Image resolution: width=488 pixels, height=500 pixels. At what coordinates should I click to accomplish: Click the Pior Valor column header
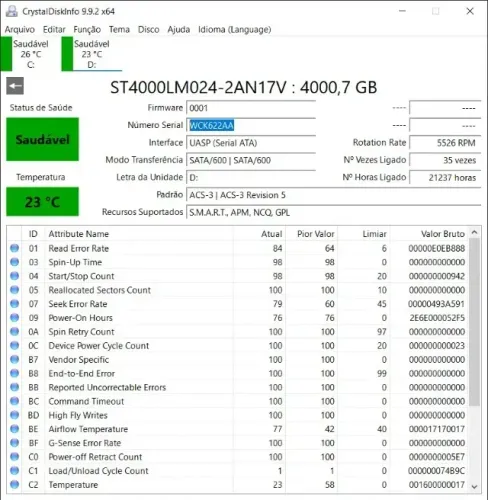click(312, 234)
